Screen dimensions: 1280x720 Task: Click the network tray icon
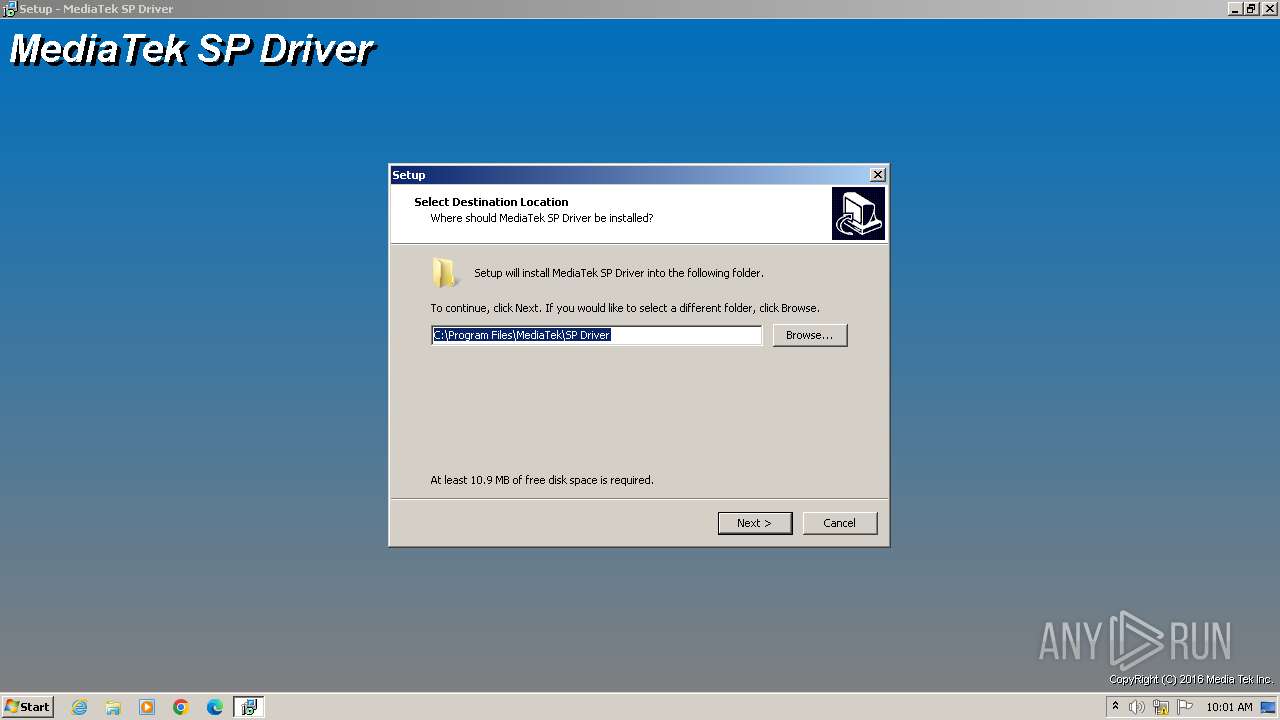tap(1161, 707)
